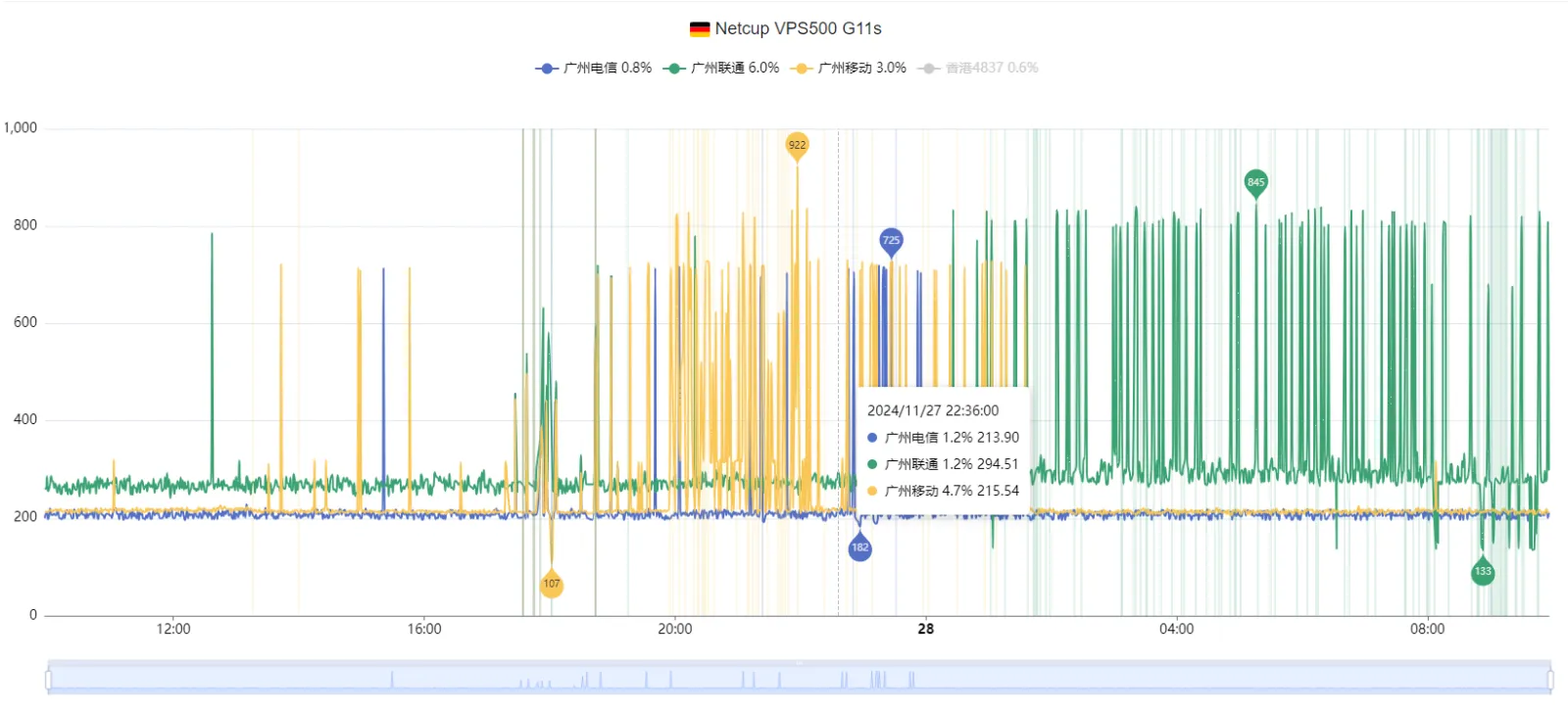Viewport: 1568px width, 712px height.
Task: Click the 04:00 x-axis label
Action: click(x=1177, y=629)
